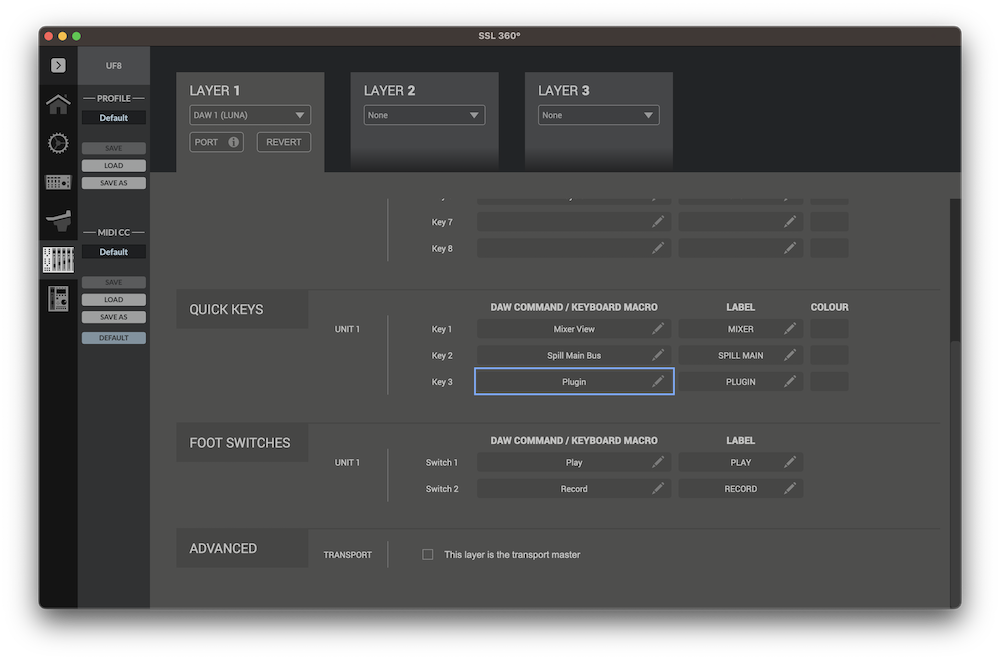The height and width of the screenshot is (660, 1000).
Task: Switch to the LAYER 2 tab
Action: pyautogui.click(x=389, y=91)
